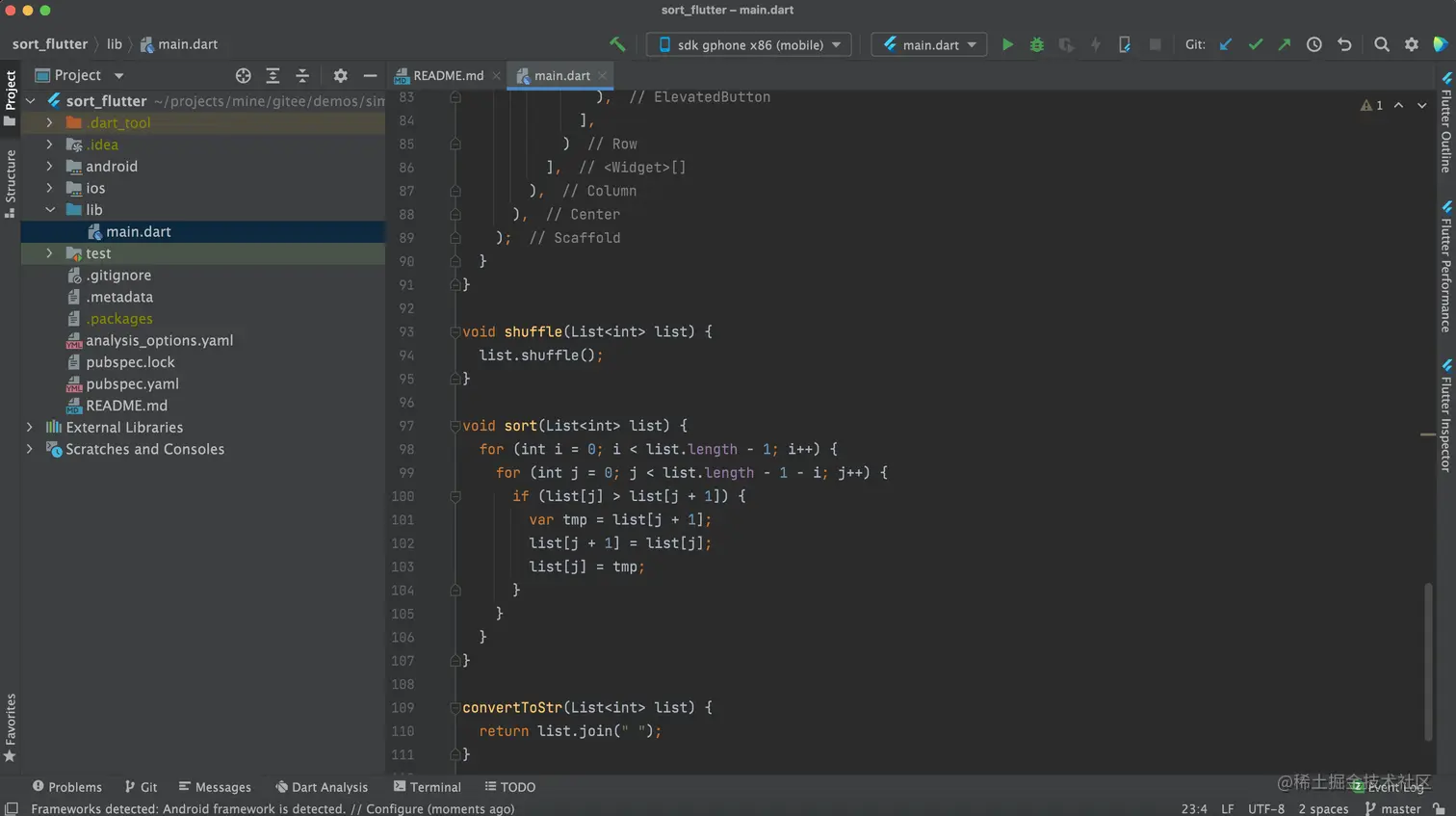Start debugging with the bug icon
1456x816 pixels.
[x=1036, y=44]
